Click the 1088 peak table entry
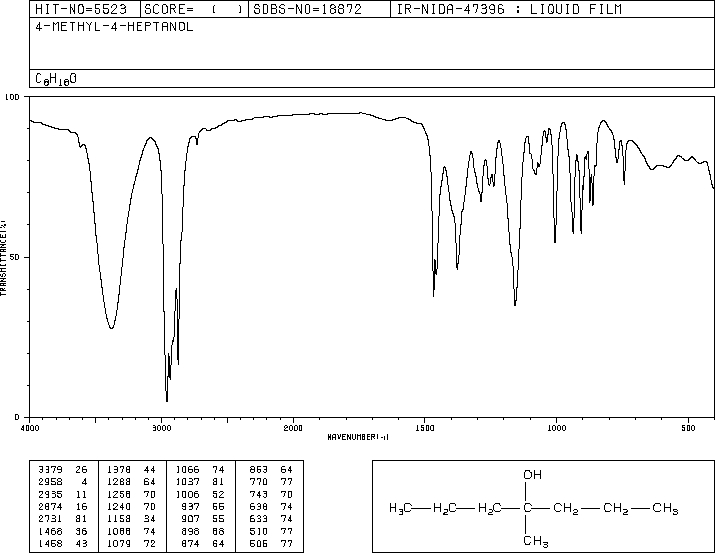This screenshot has height=553, width=715. pyautogui.click(x=131, y=532)
